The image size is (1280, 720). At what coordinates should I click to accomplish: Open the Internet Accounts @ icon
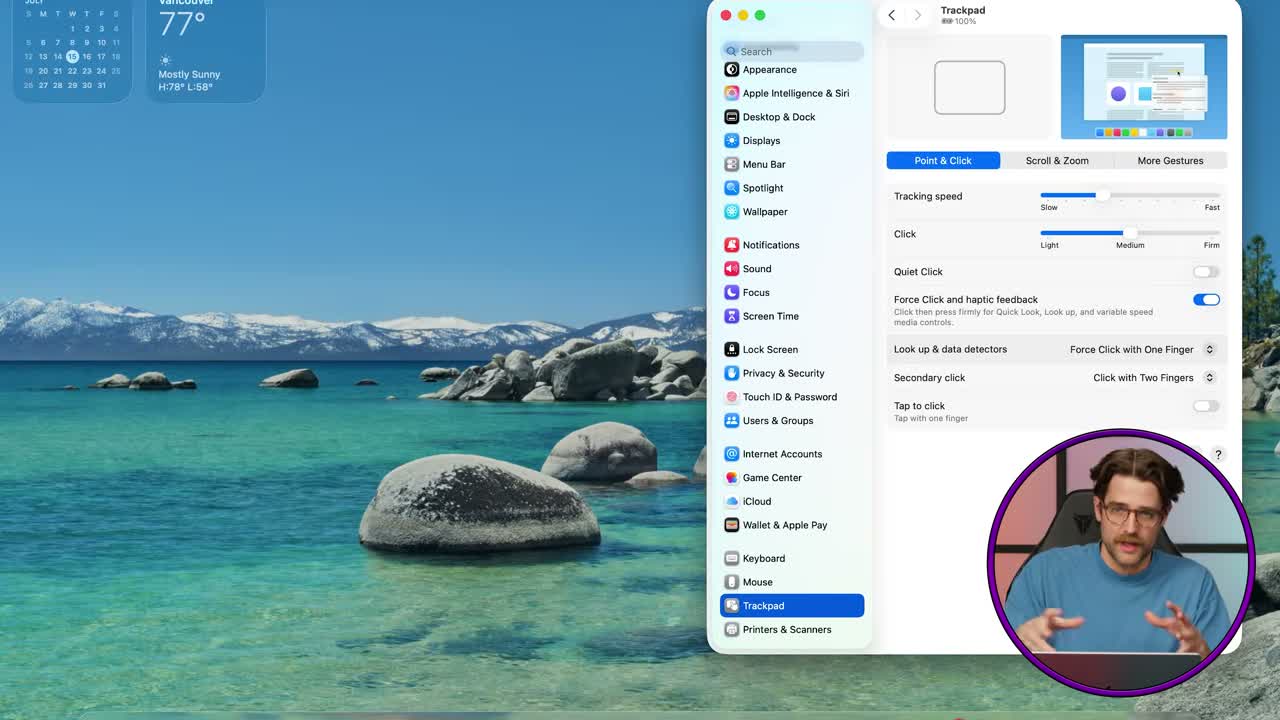tap(732, 454)
